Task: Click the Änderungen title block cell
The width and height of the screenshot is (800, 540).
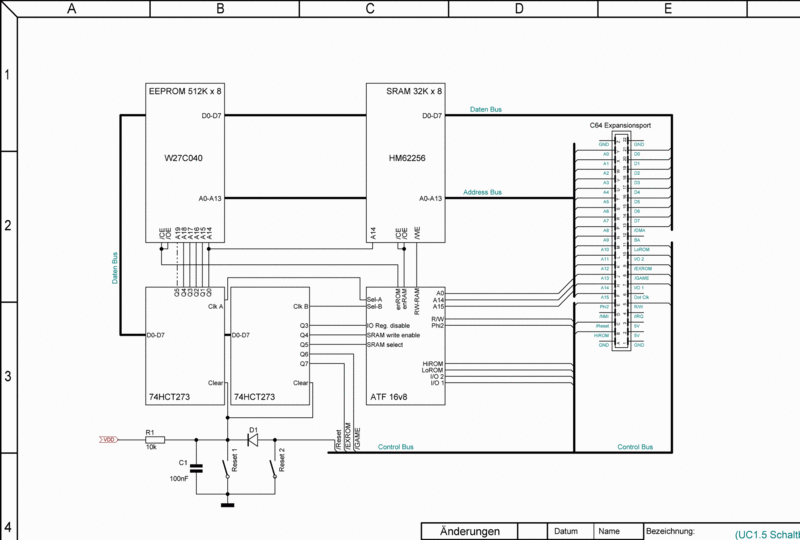Action: coord(469,531)
